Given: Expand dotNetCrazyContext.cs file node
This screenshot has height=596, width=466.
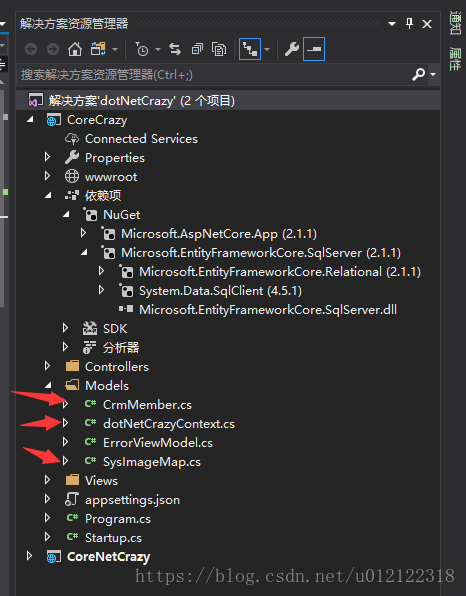Looking at the screenshot, I should click(x=65, y=423).
